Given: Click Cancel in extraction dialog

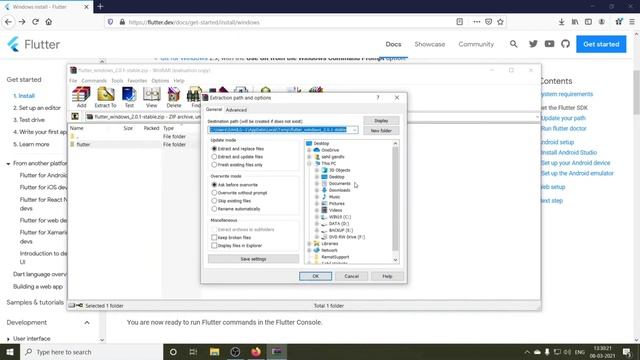Looking at the screenshot, I should [x=351, y=276].
